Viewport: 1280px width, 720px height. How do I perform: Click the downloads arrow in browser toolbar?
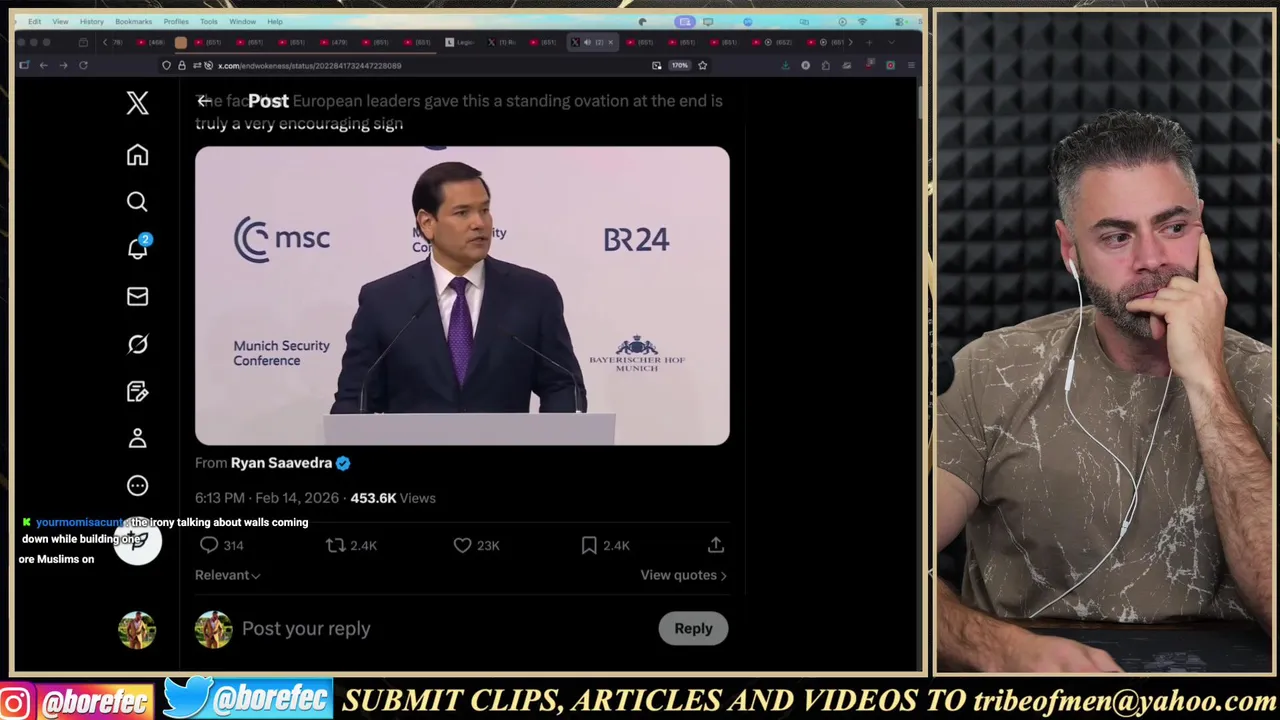pos(785,65)
